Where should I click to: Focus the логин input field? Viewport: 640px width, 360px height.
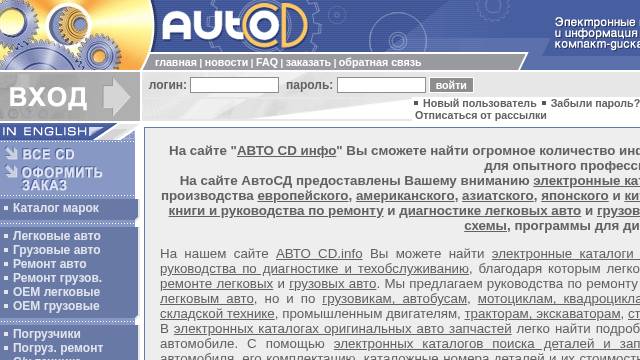click(x=234, y=85)
